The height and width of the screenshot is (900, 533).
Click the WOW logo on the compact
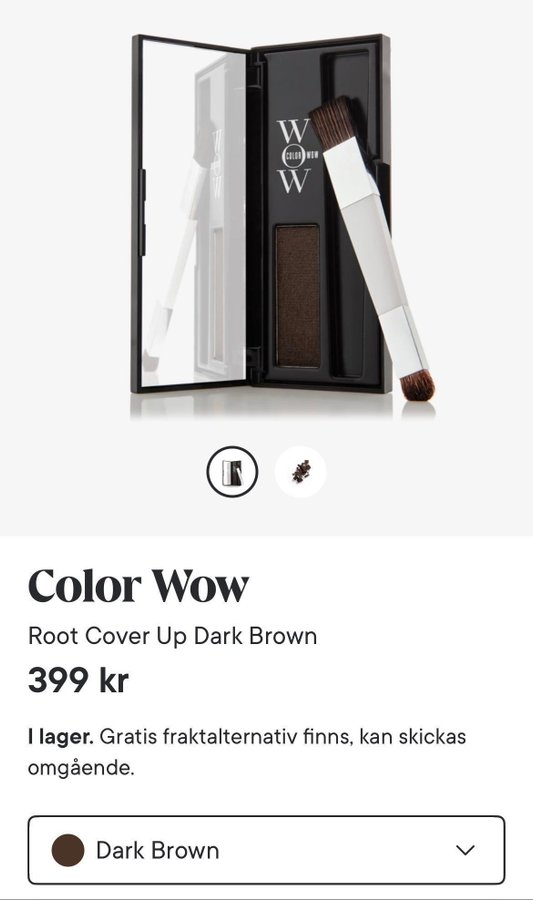tap(294, 156)
